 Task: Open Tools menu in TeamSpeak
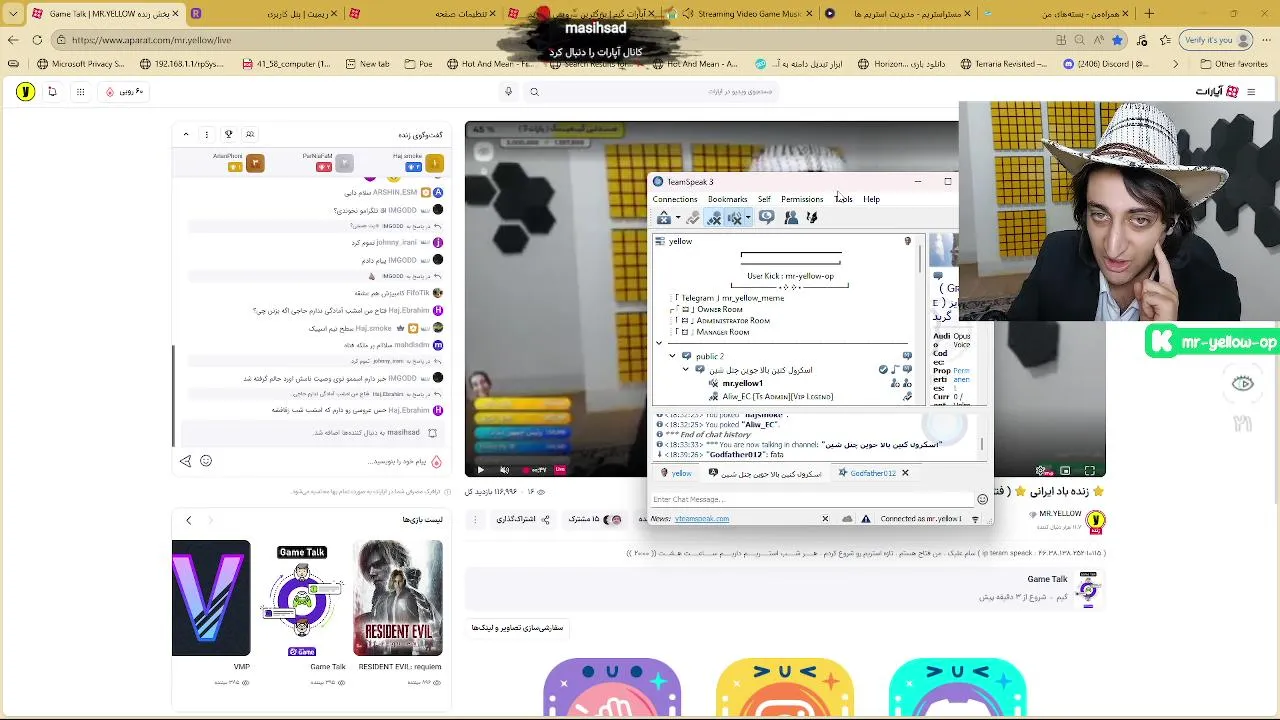click(x=844, y=199)
